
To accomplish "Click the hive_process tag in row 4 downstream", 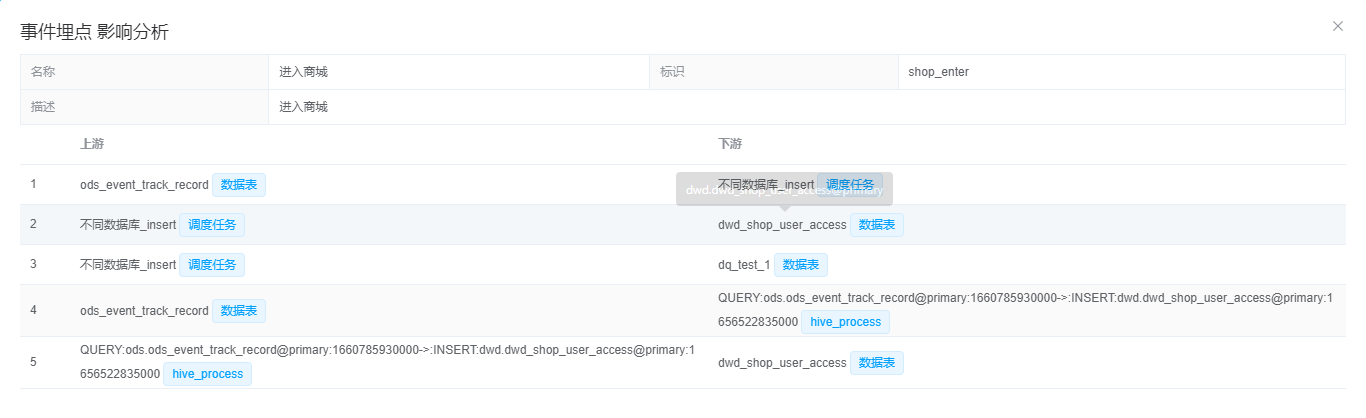I will pyautogui.click(x=845, y=322).
